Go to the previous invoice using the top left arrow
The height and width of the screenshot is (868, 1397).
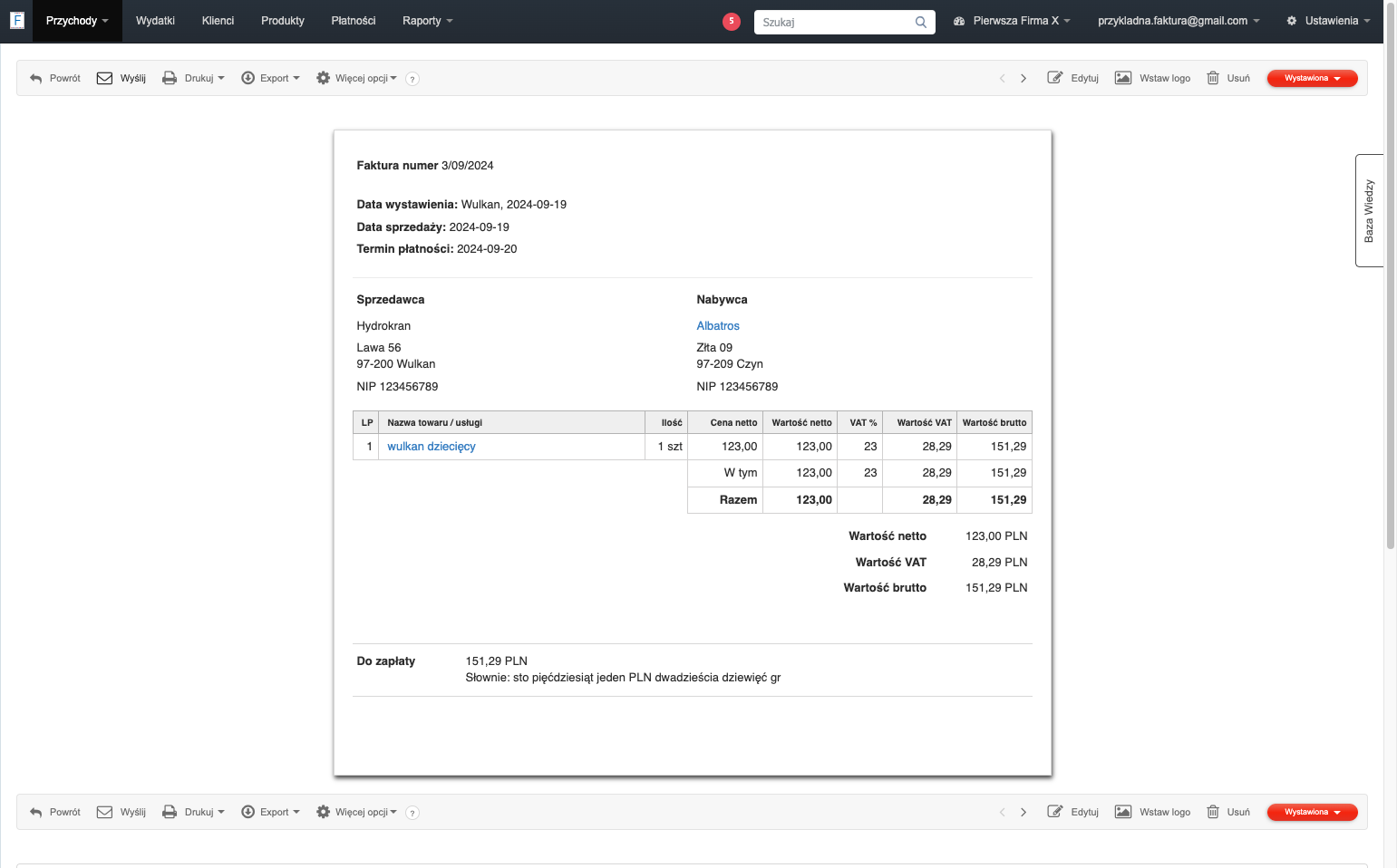tap(1002, 79)
